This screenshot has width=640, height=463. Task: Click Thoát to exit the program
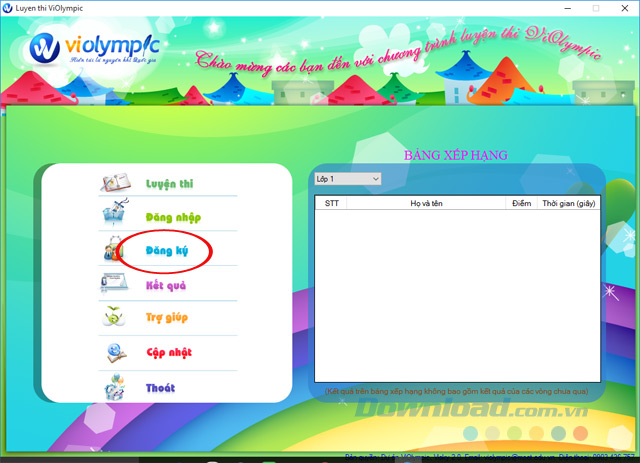tap(160, 388)
